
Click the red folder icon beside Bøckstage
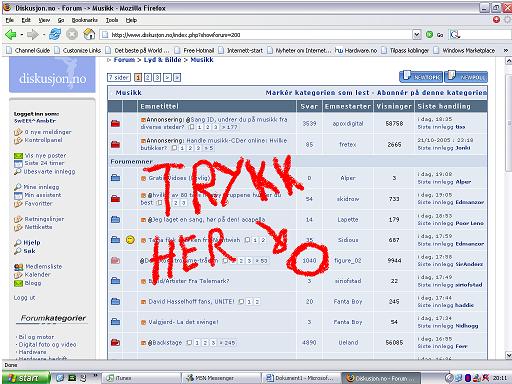pos(115,342)
